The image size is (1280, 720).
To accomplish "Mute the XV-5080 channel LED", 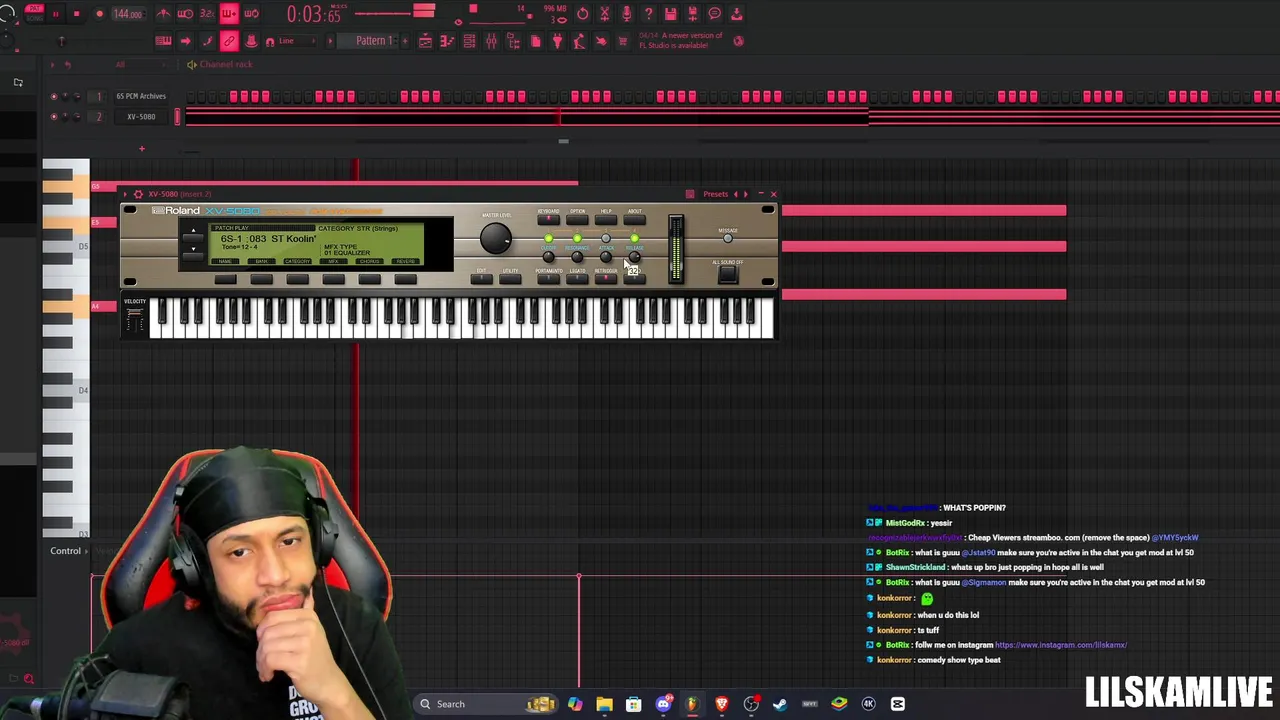I will tap(54, 117).
